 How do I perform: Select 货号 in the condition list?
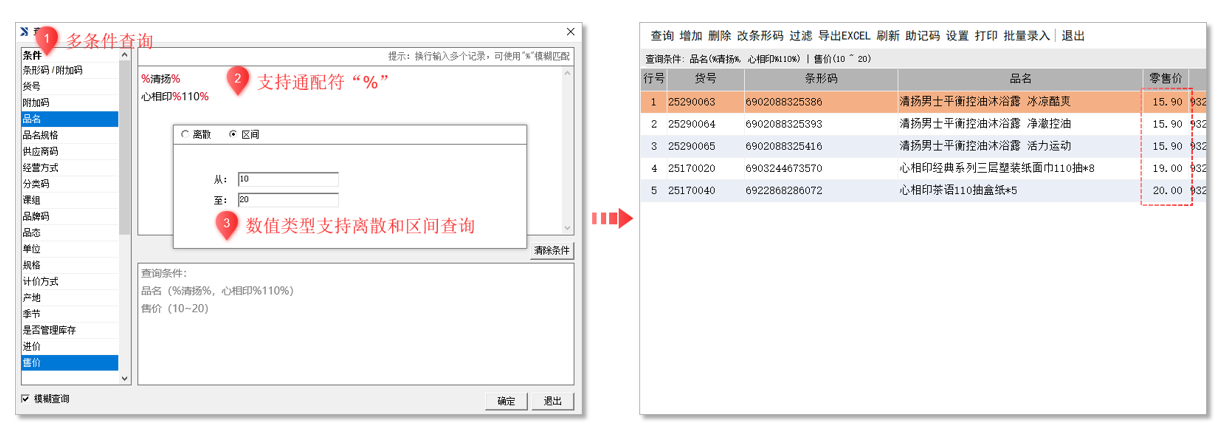(69, 87)
